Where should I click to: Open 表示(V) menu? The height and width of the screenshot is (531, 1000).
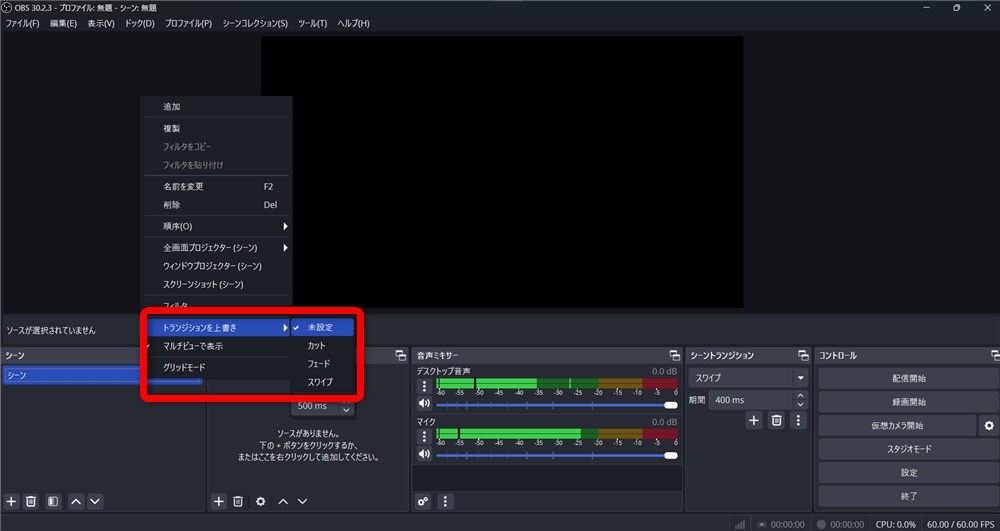click(x=101, y=24)
